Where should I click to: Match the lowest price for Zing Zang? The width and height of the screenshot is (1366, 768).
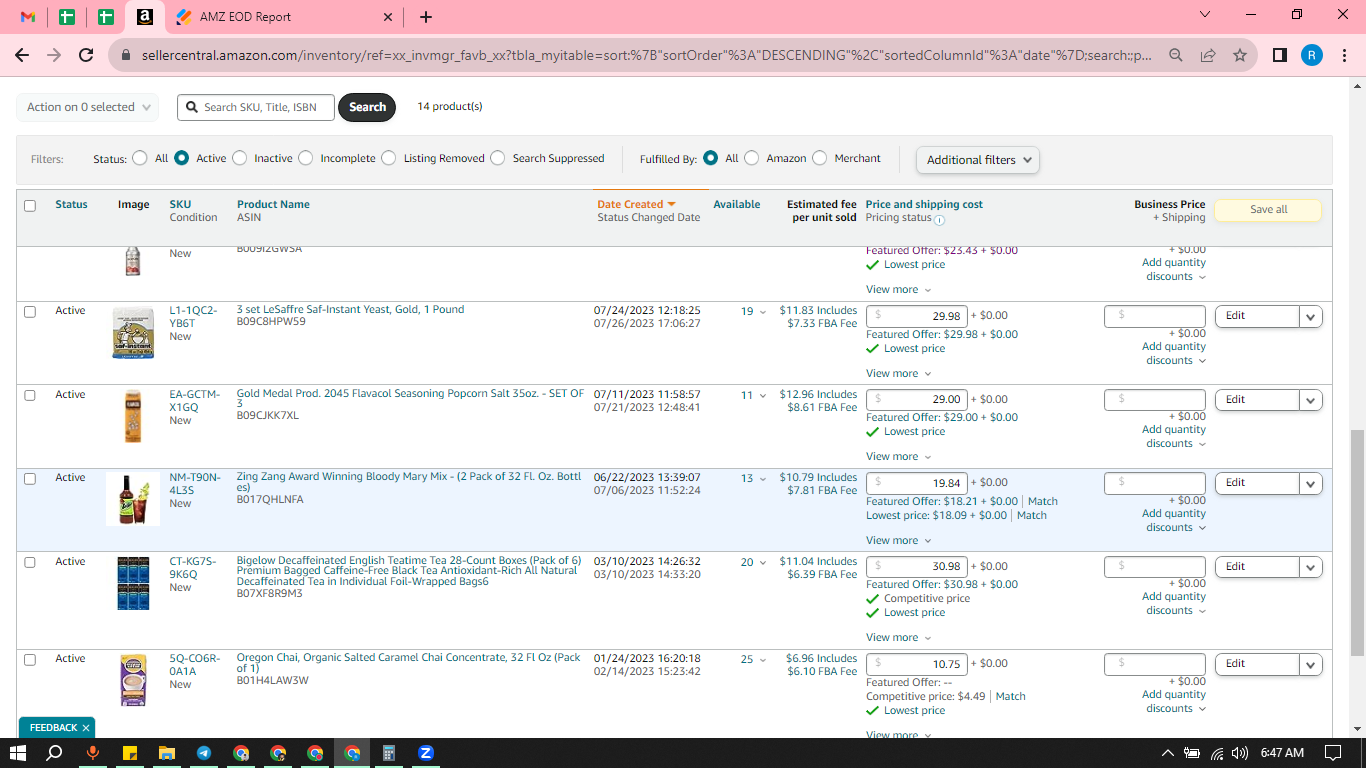point(1032,516)
